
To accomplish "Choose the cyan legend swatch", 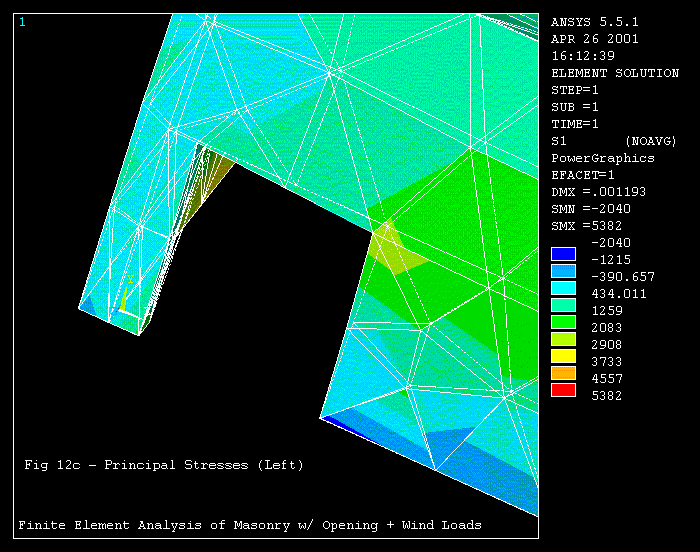I will point(564,288).
